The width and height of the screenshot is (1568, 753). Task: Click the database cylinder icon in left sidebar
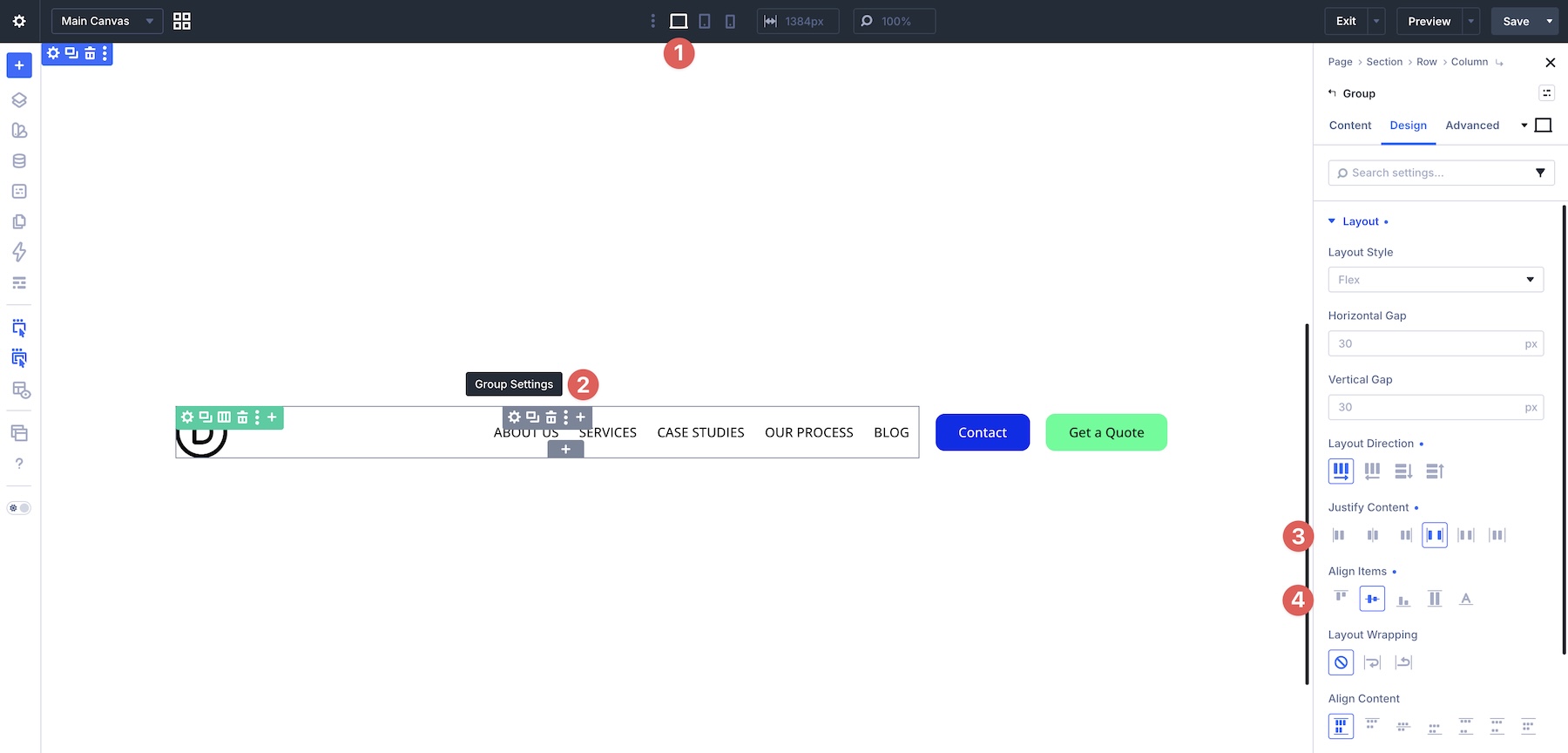tap(19, 160)
